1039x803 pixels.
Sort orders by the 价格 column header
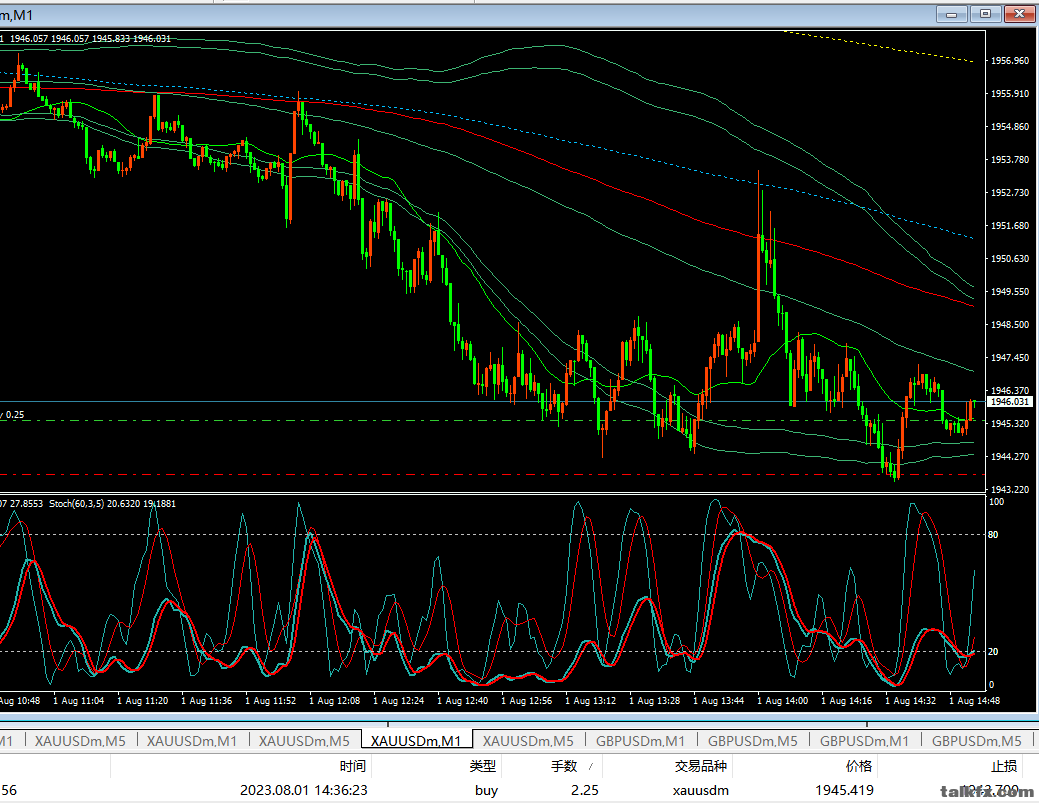pyautogui.click(x=859, y=766)
